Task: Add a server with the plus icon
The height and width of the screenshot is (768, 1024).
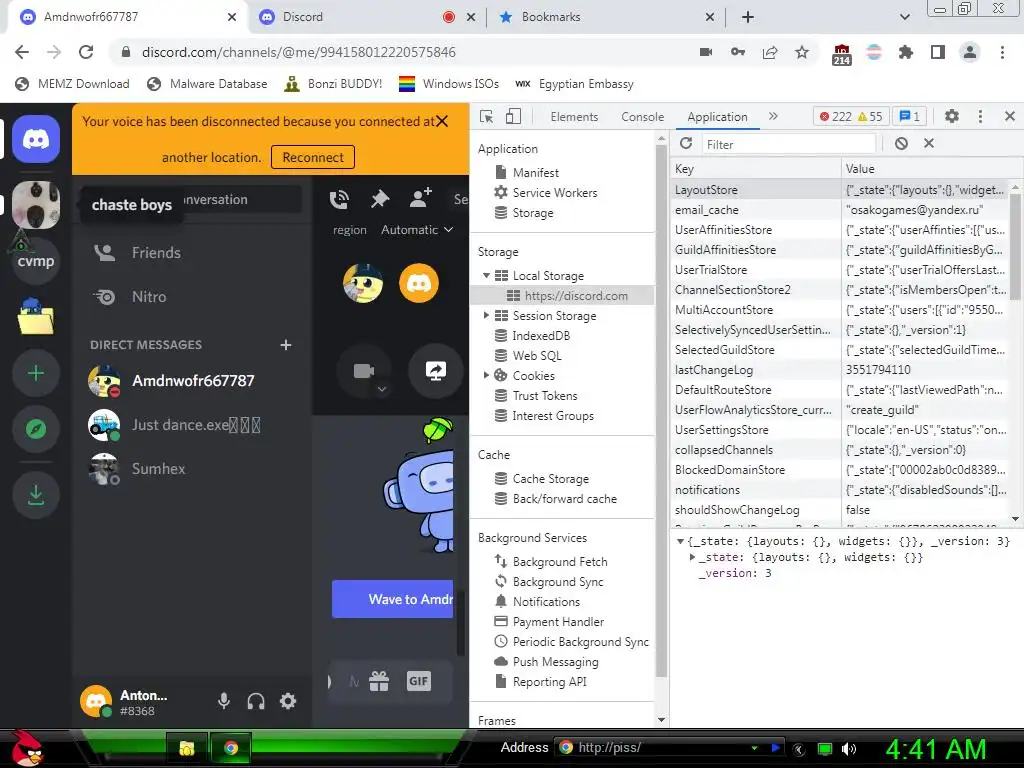Action: point(36,374)
